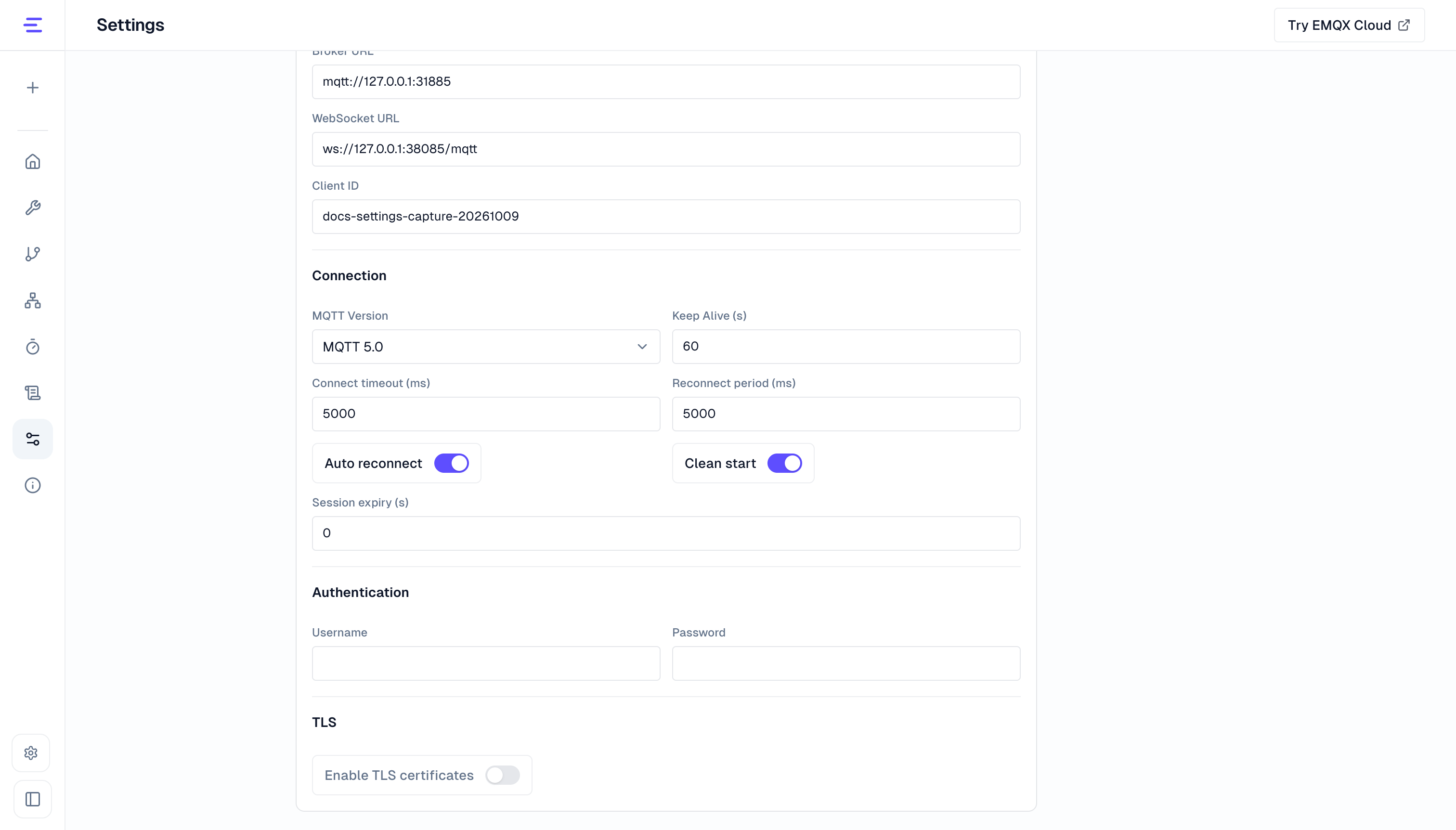The width and height of the screenshot is (1456, 830).
Task: Open the info circle icon
Action: pos(32,485)
